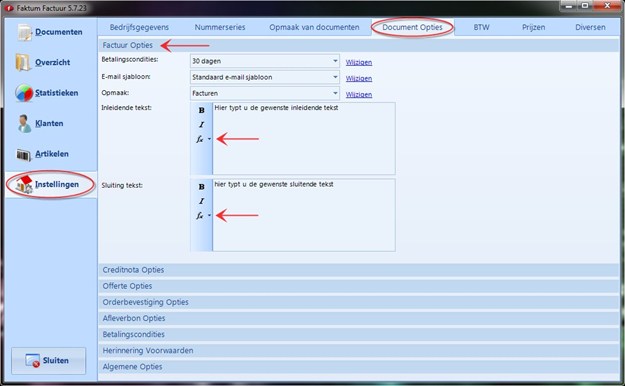Expand the Creditnota Opties section
This screenshot has height=386, width=625.
[358, 270]
